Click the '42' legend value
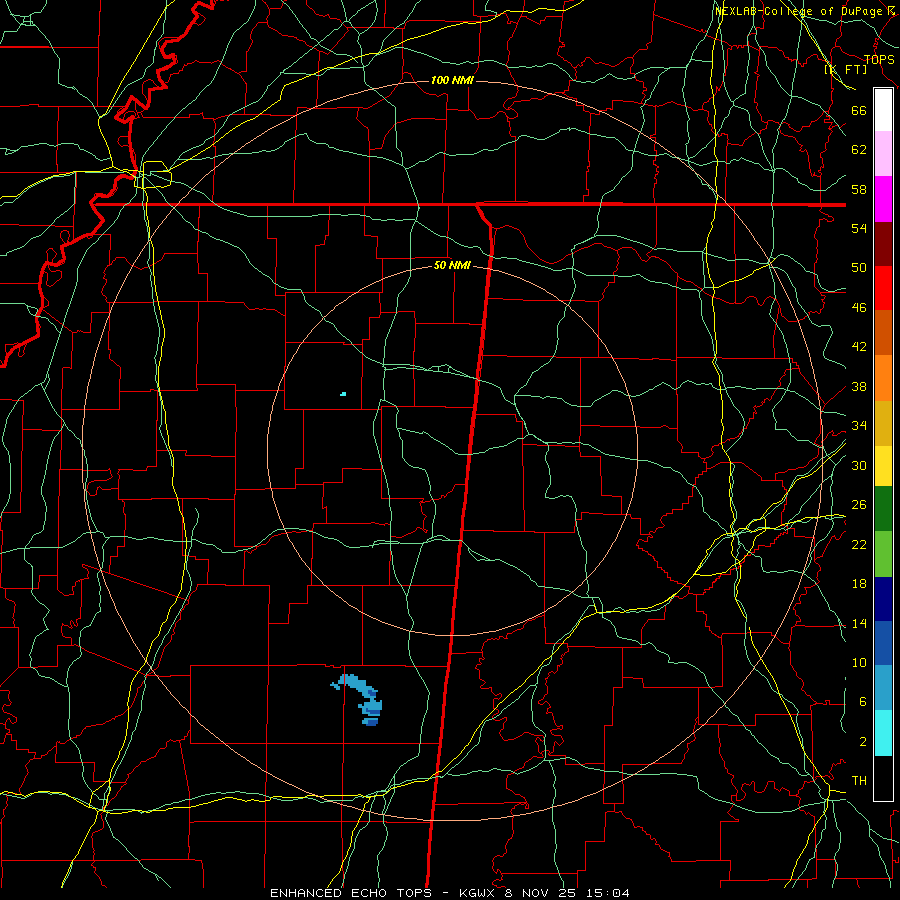The image size is (900, 900). pyautogui.click(x=859, y=347)
